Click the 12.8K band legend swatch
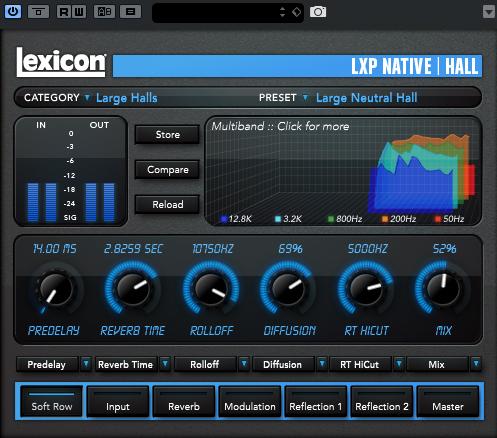This screenshot has width=497, height=438. click(224, 219)
